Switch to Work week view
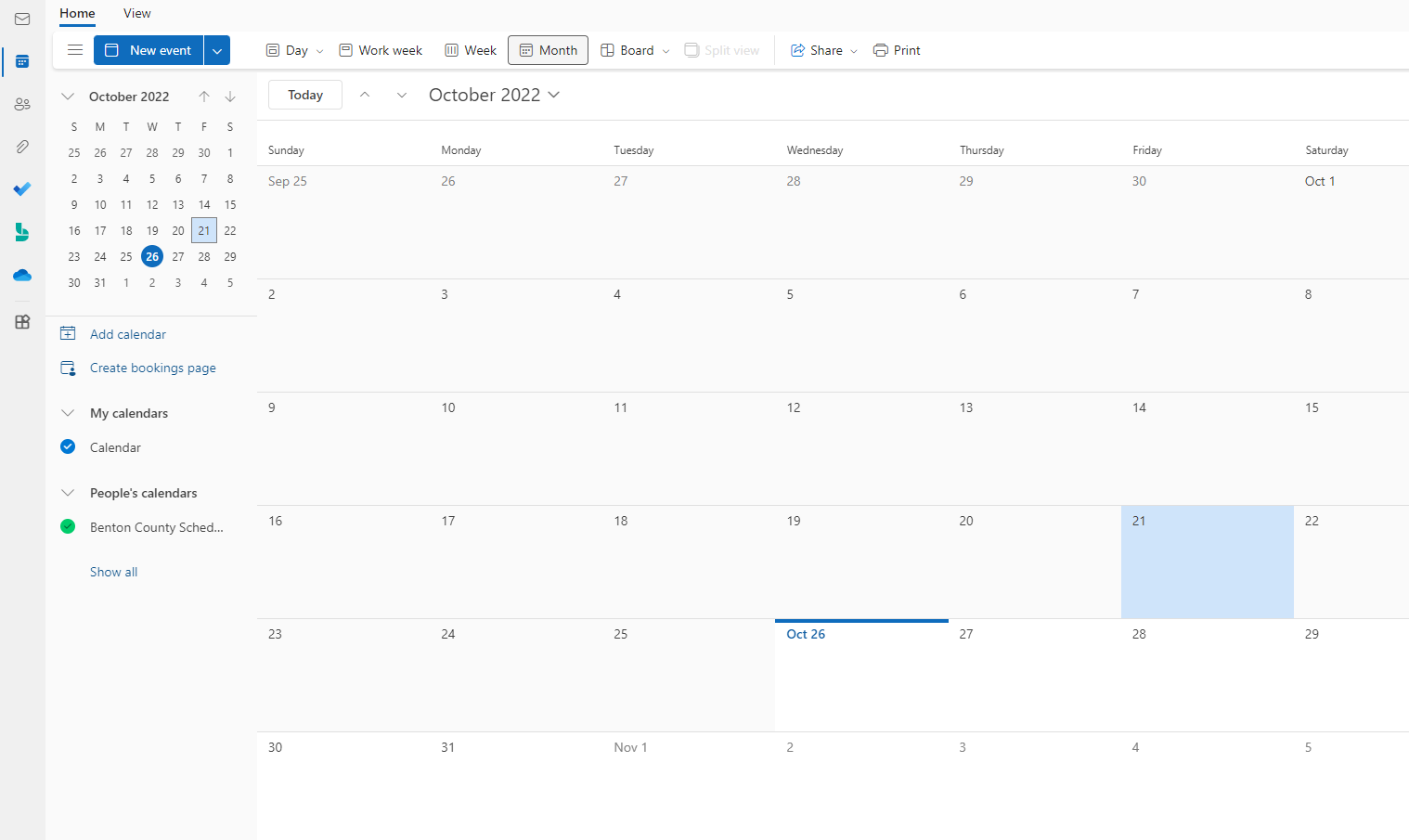 pos(381,50)
